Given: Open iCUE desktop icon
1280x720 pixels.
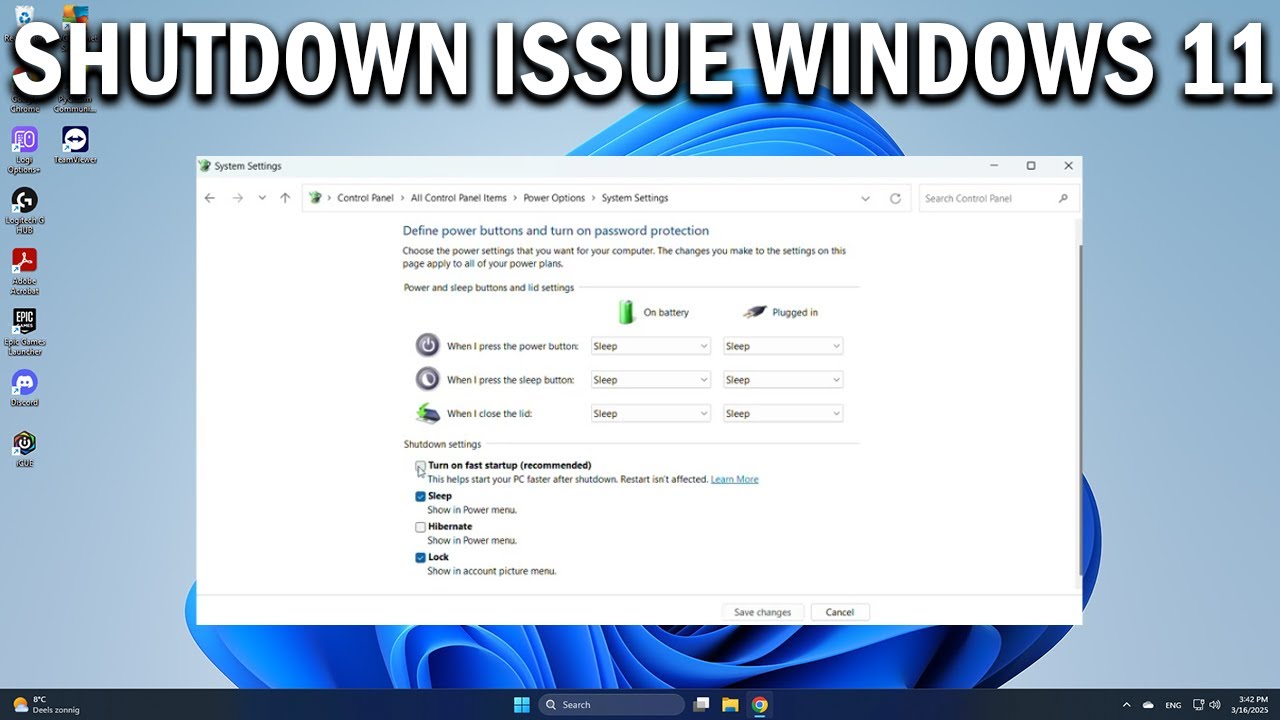Looking at the screenshot, I should pyautogui.click(x=24, y=449).
